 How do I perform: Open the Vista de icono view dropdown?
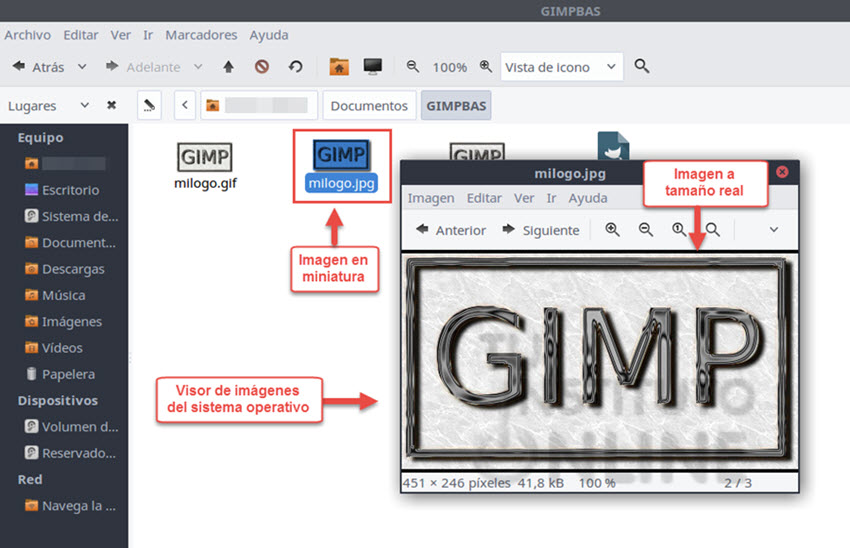pyautogui.click(x=562, y=67)
